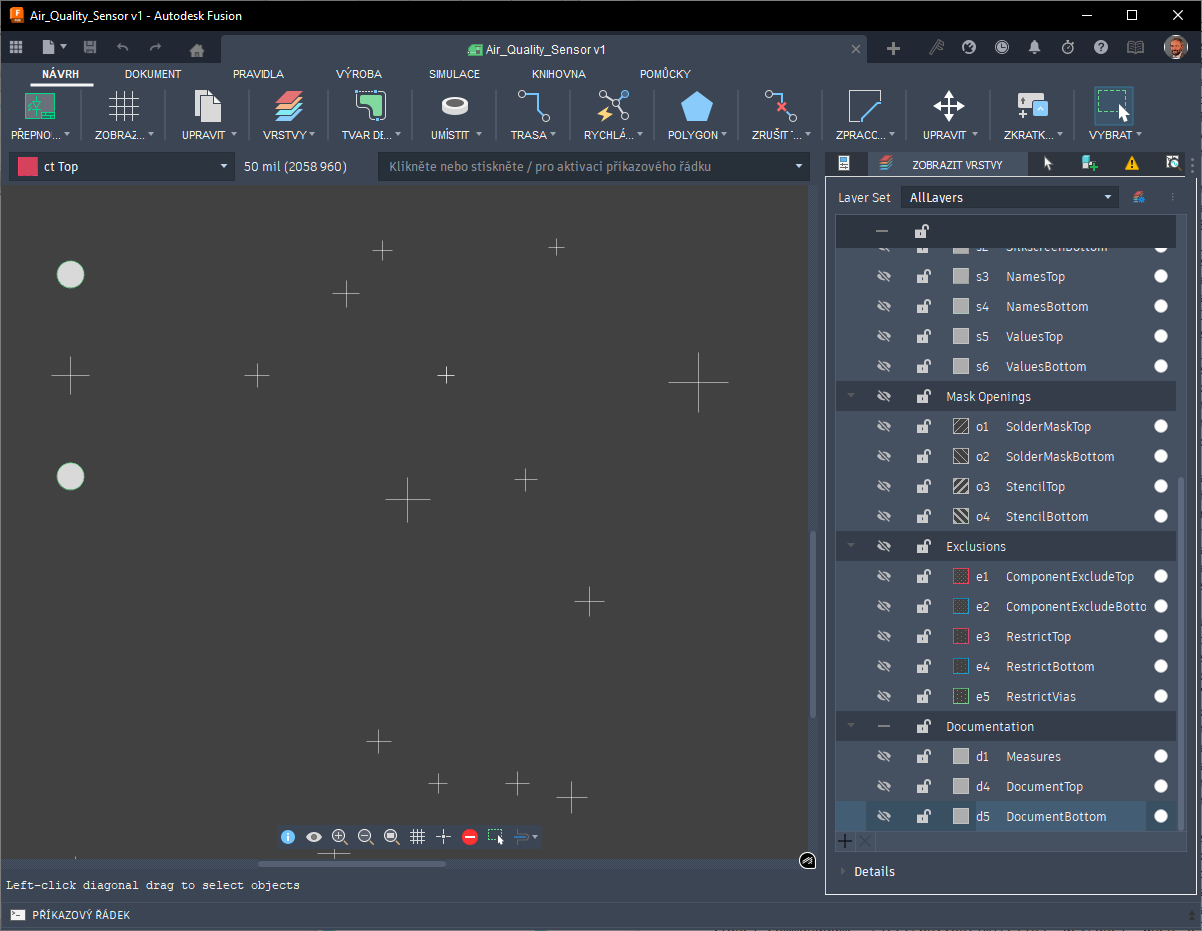
Task: Click the Umístit via placement icon
Action: (x=455, y=106)
